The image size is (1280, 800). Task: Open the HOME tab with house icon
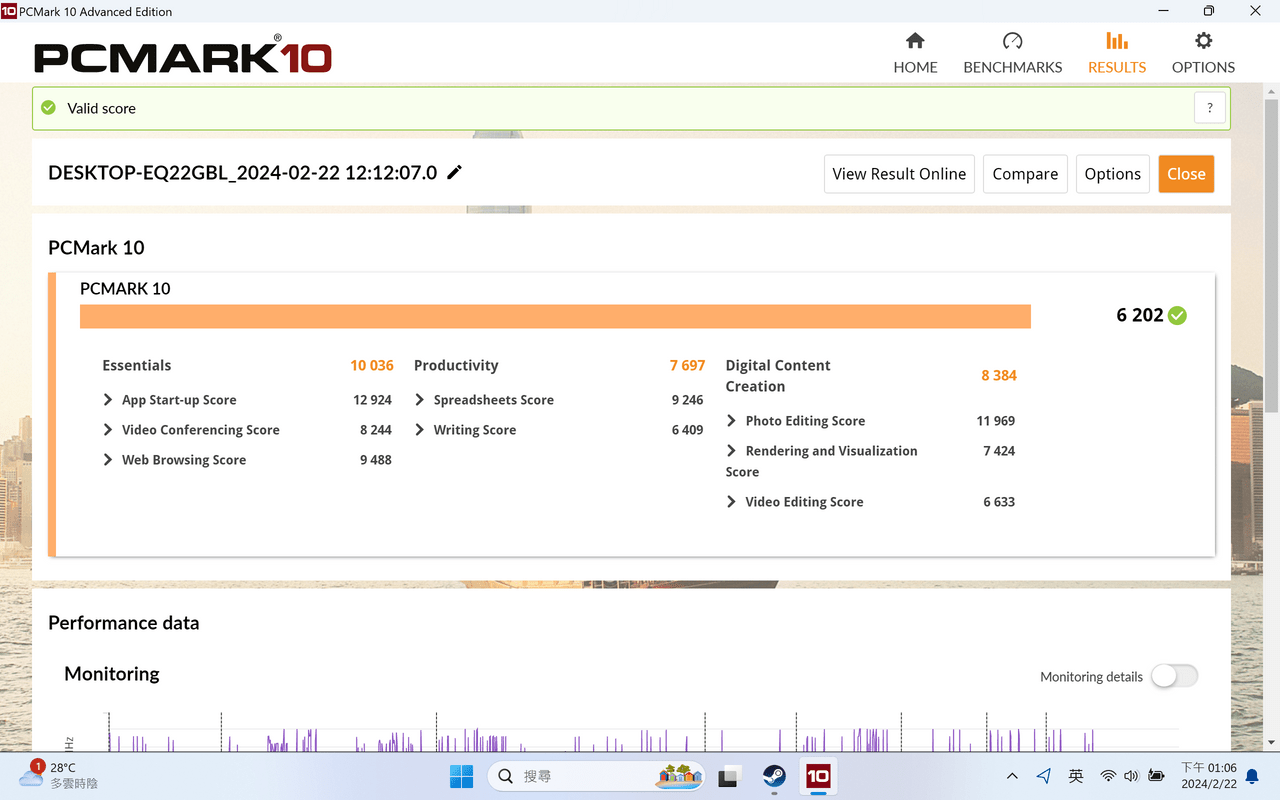[915, 53]
